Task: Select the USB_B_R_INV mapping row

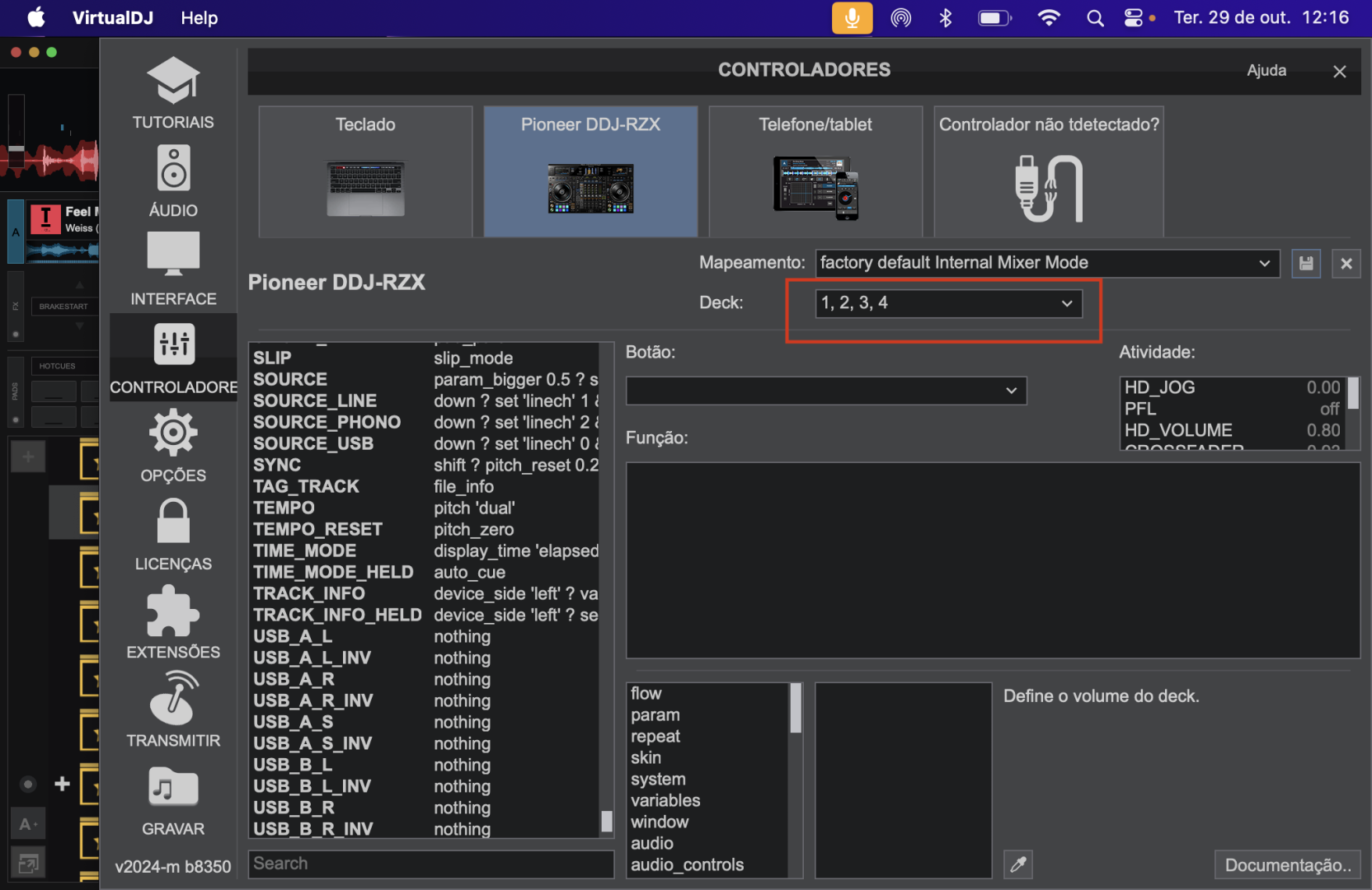Action: pos(425,829)
